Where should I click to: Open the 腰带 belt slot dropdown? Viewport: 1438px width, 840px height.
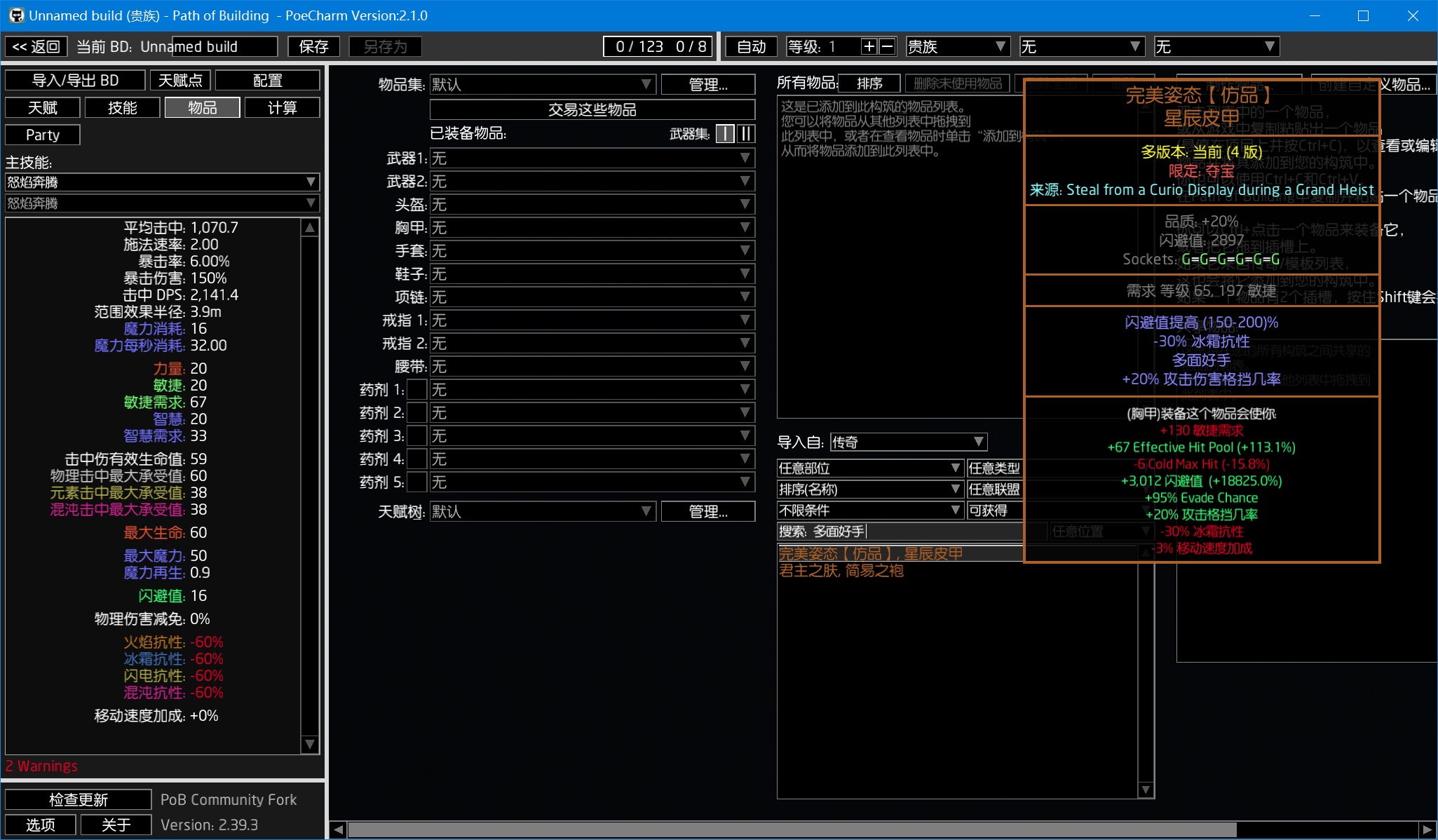click(592, 367)
